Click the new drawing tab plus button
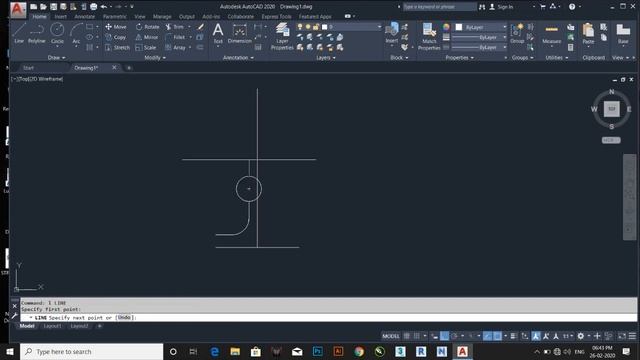Viewport: 640px width, 360px height. point(129,68)
